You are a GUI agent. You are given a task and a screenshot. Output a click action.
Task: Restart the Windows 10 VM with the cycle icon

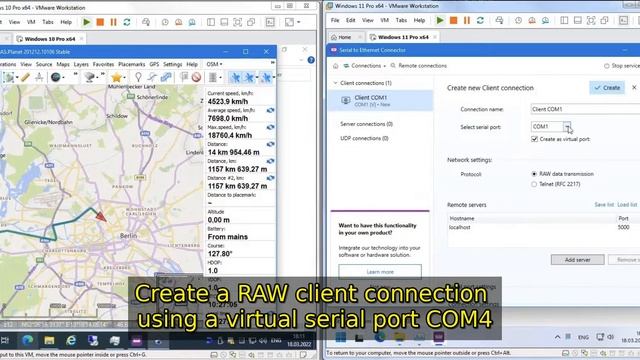[127, 22]
